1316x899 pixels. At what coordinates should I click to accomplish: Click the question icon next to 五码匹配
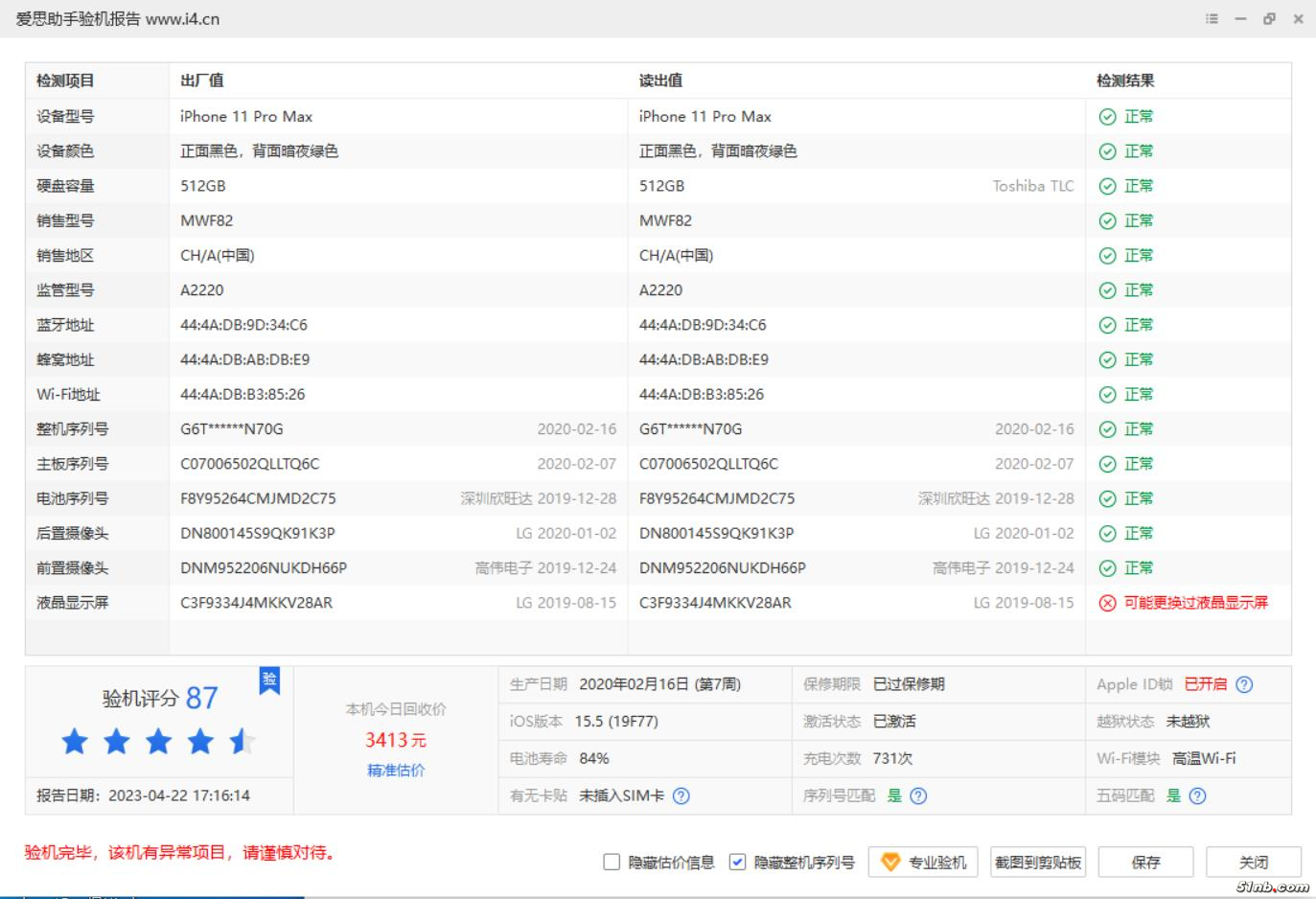[1197, 795]
